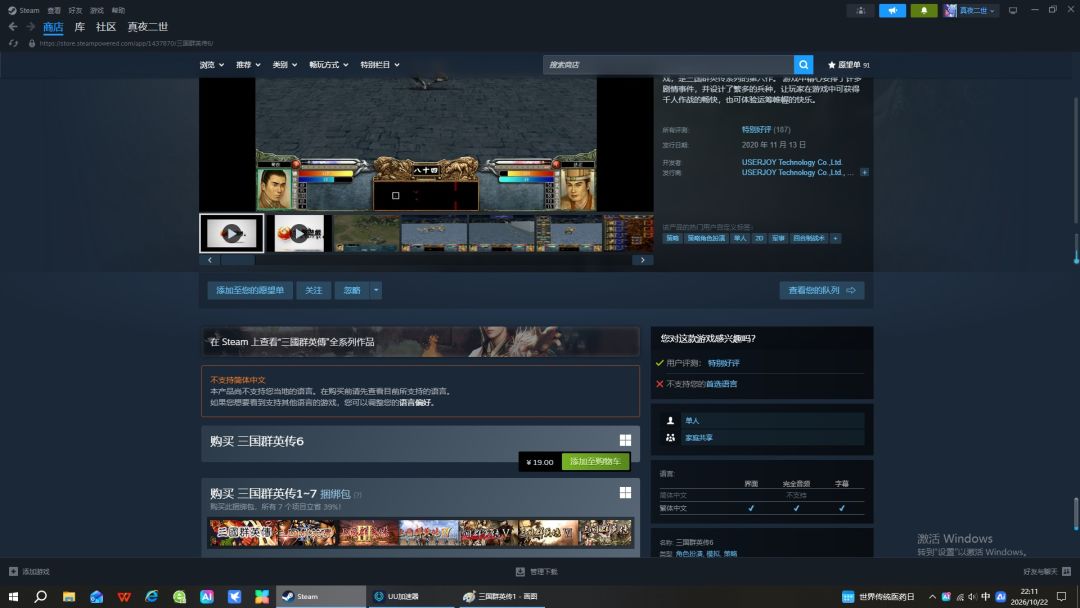Open the WPS icon on the taskbar

click(x=124, y=596)
